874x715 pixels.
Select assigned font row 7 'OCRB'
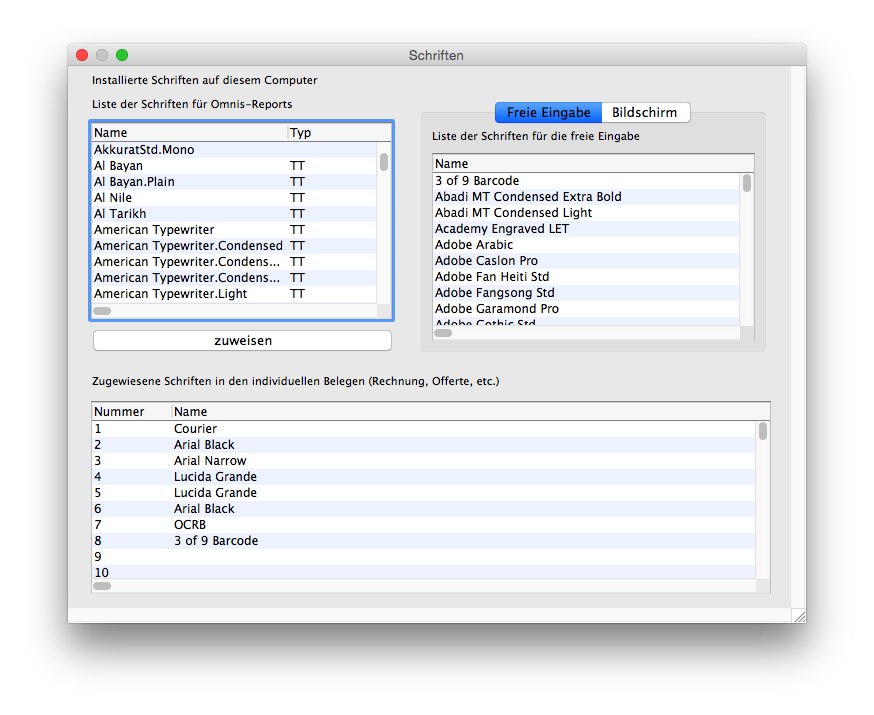[x=190, y=525]
